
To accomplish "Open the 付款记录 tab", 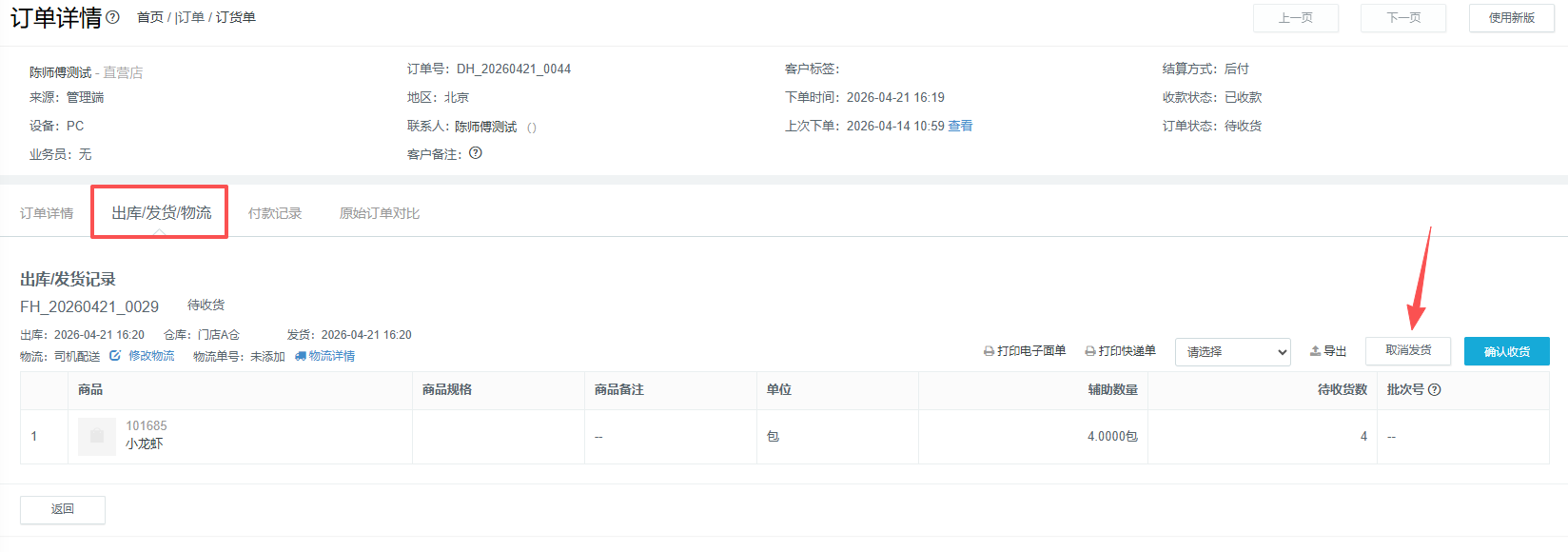I will (x=275, y=213).
